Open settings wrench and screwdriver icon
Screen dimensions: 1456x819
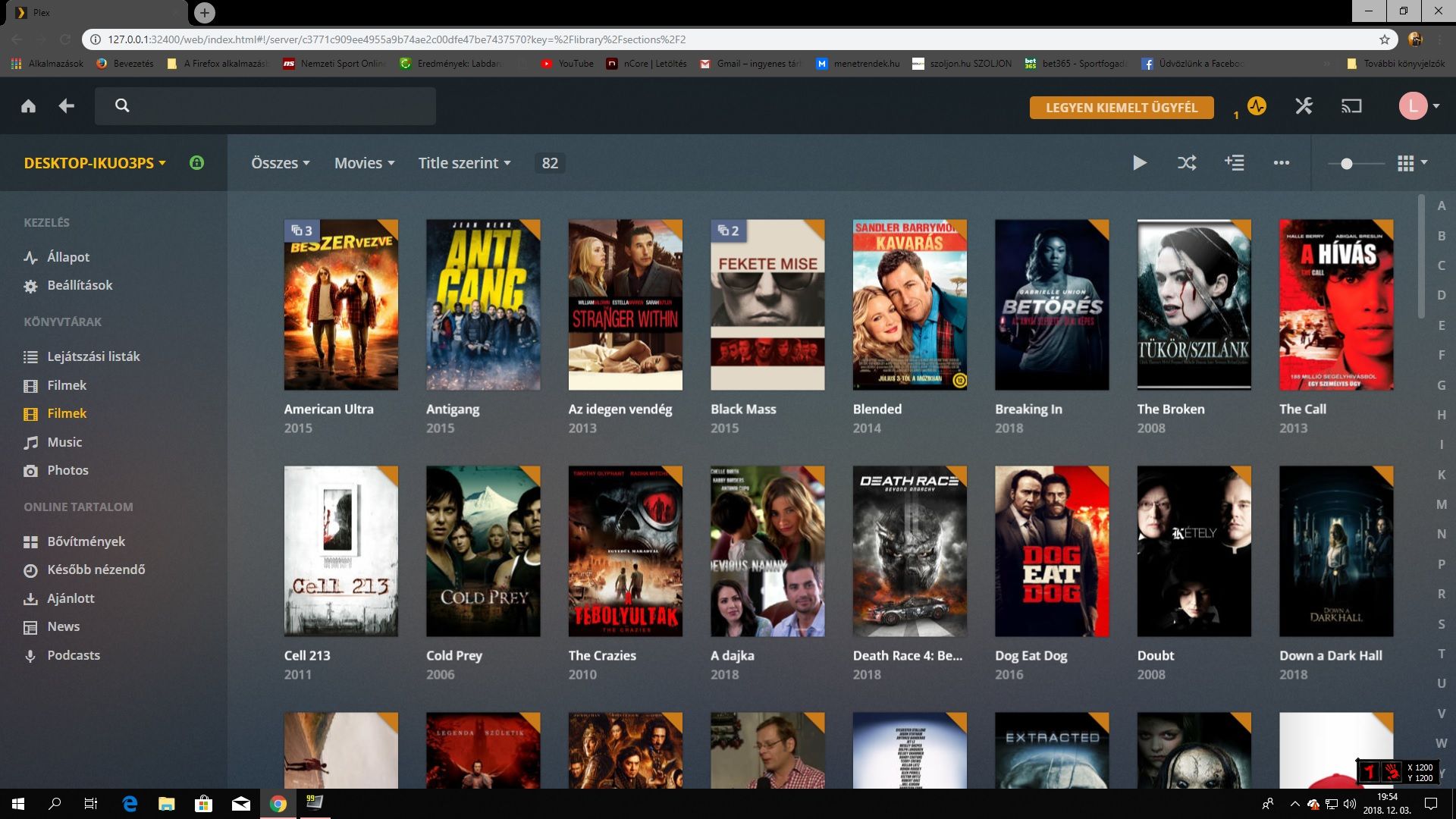pos(1304,106)
